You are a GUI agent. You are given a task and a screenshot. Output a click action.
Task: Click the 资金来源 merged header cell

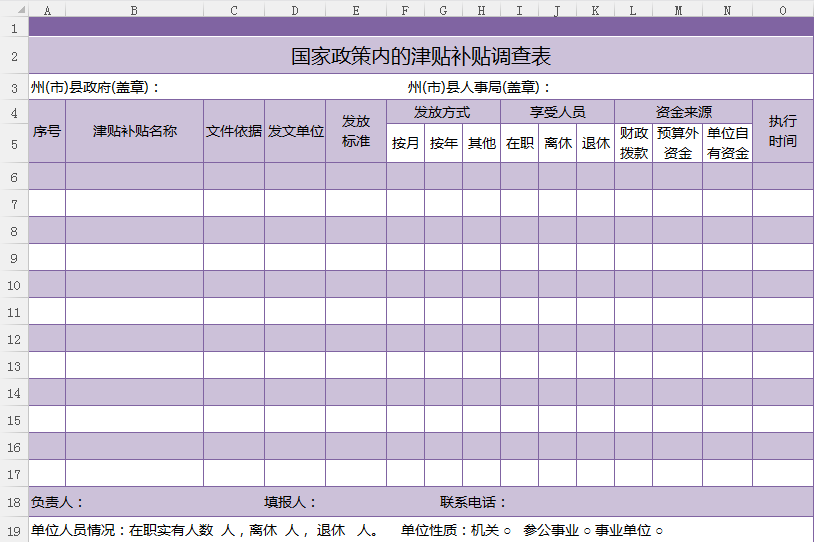683,112
